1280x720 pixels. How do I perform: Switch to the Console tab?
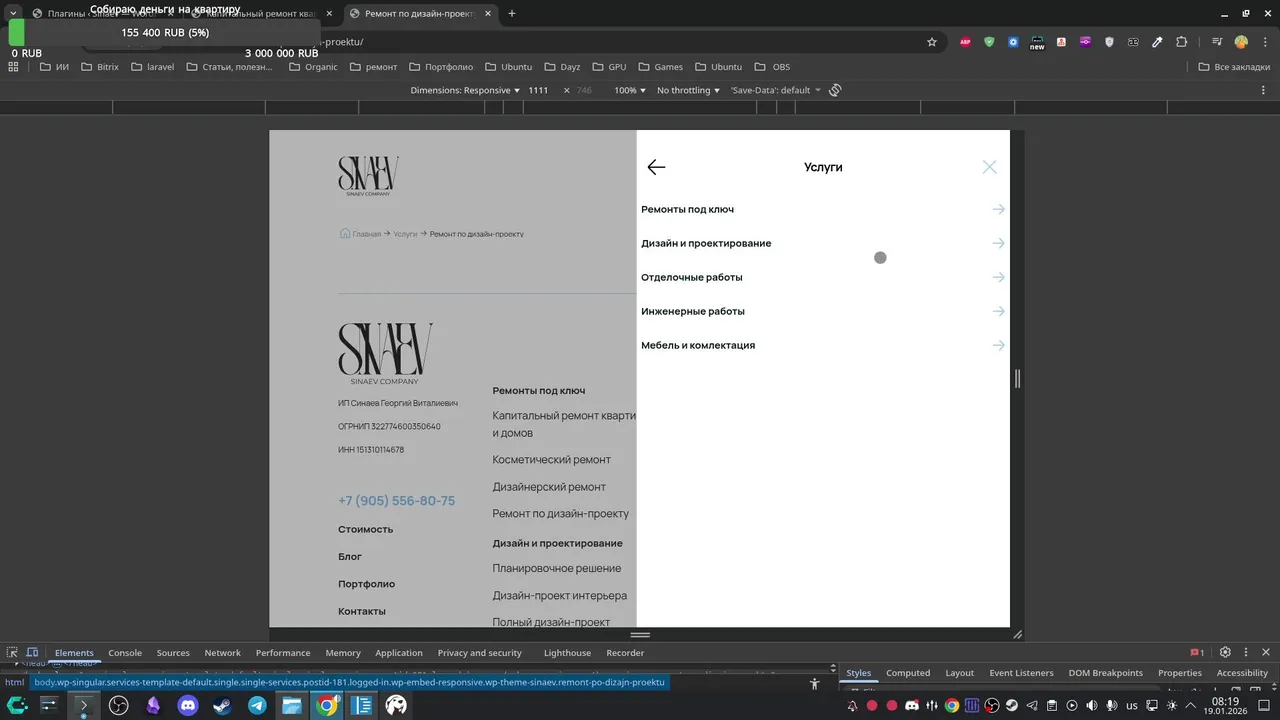pyautogui.click(x=125, y=653)
